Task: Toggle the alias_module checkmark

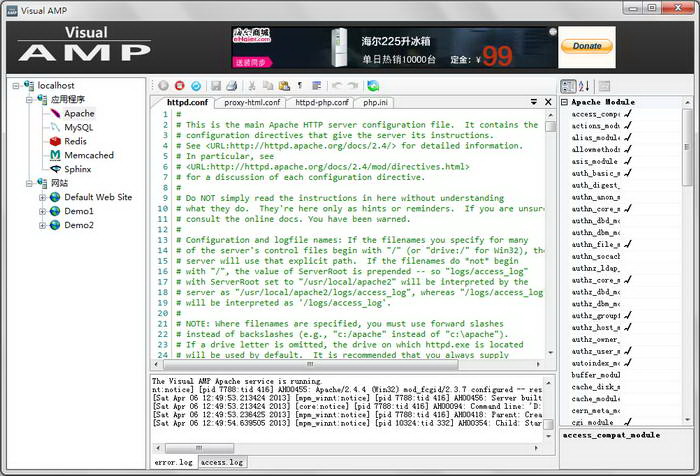Action: (628, 138)
